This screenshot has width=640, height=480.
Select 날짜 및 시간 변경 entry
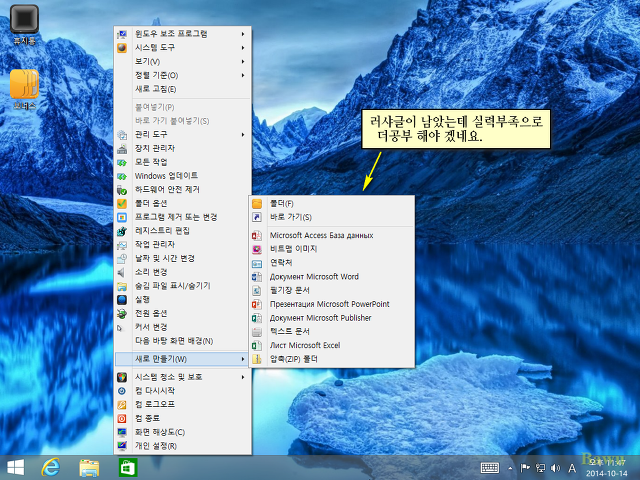coord(182,258)
